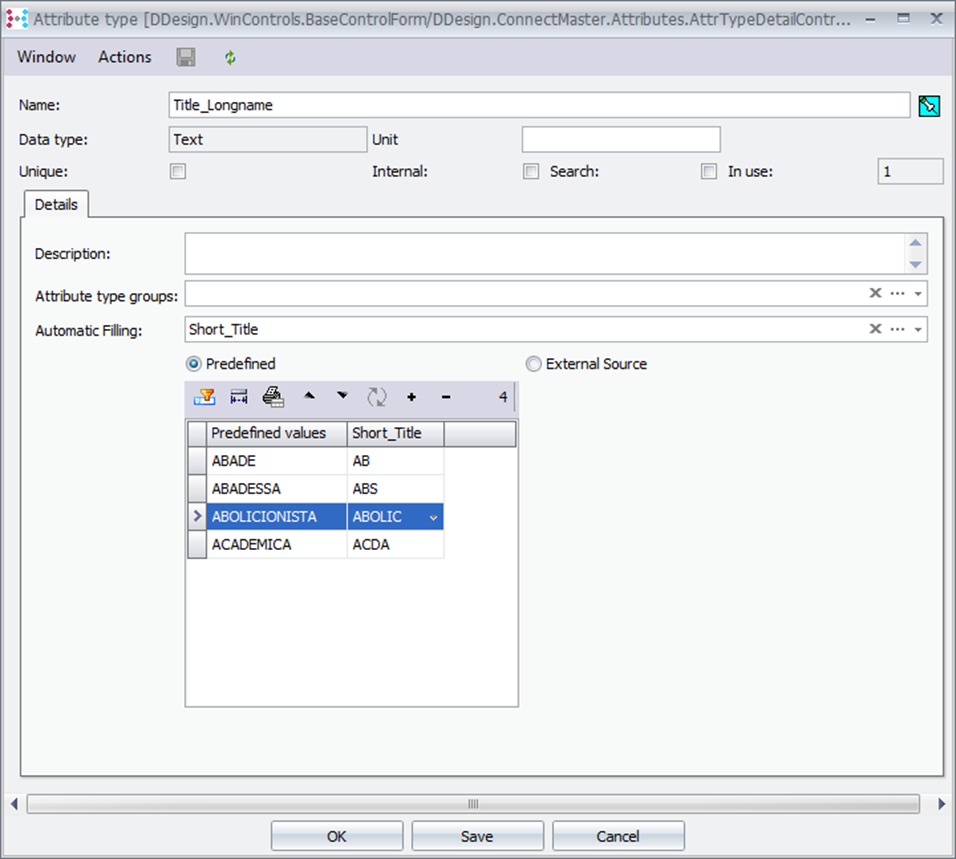
Task: Click the horizontal scrollbar thumb
Action: [x=473, y=804]
